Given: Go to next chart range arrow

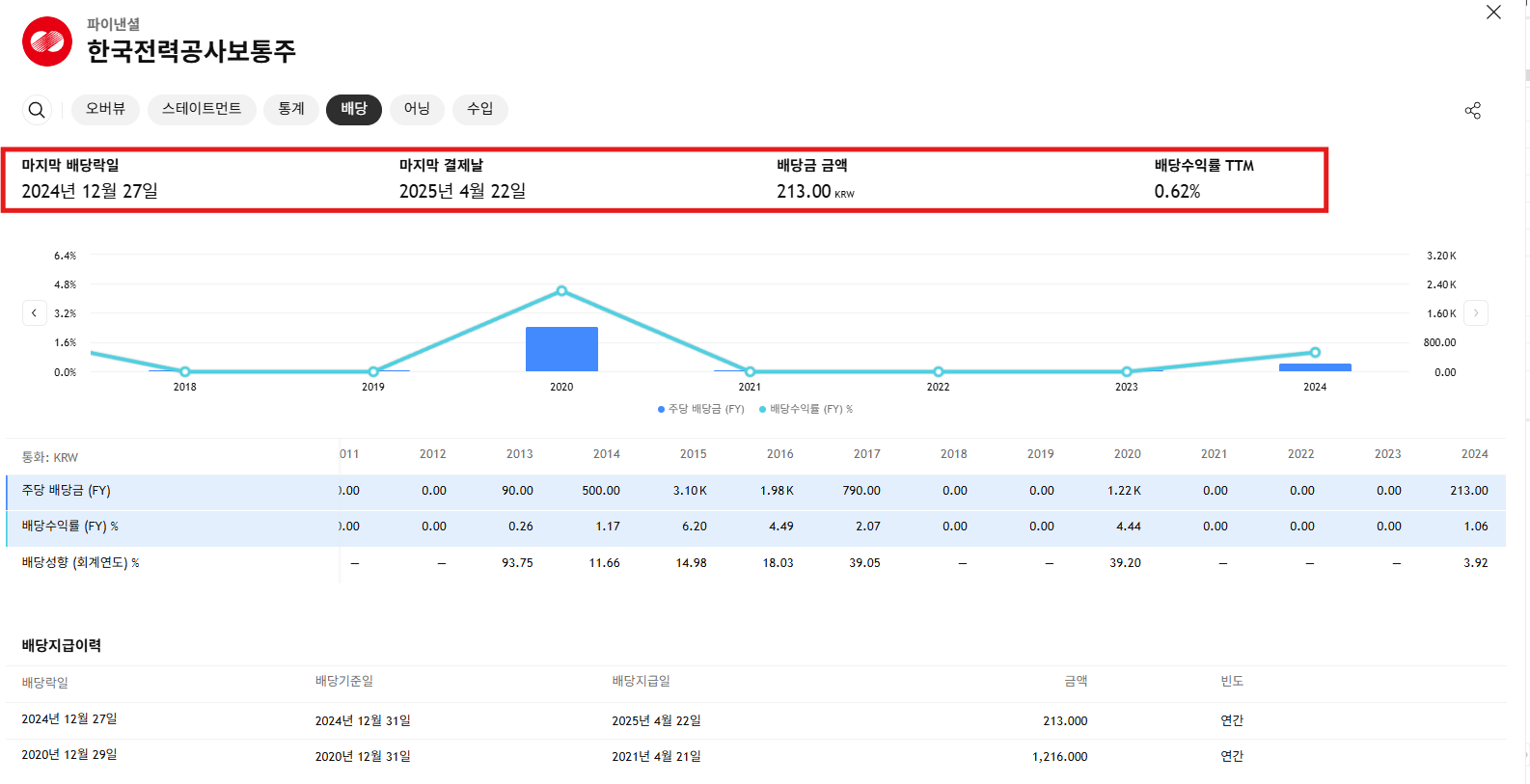Looking at the screenshot, I should 1476,312.
